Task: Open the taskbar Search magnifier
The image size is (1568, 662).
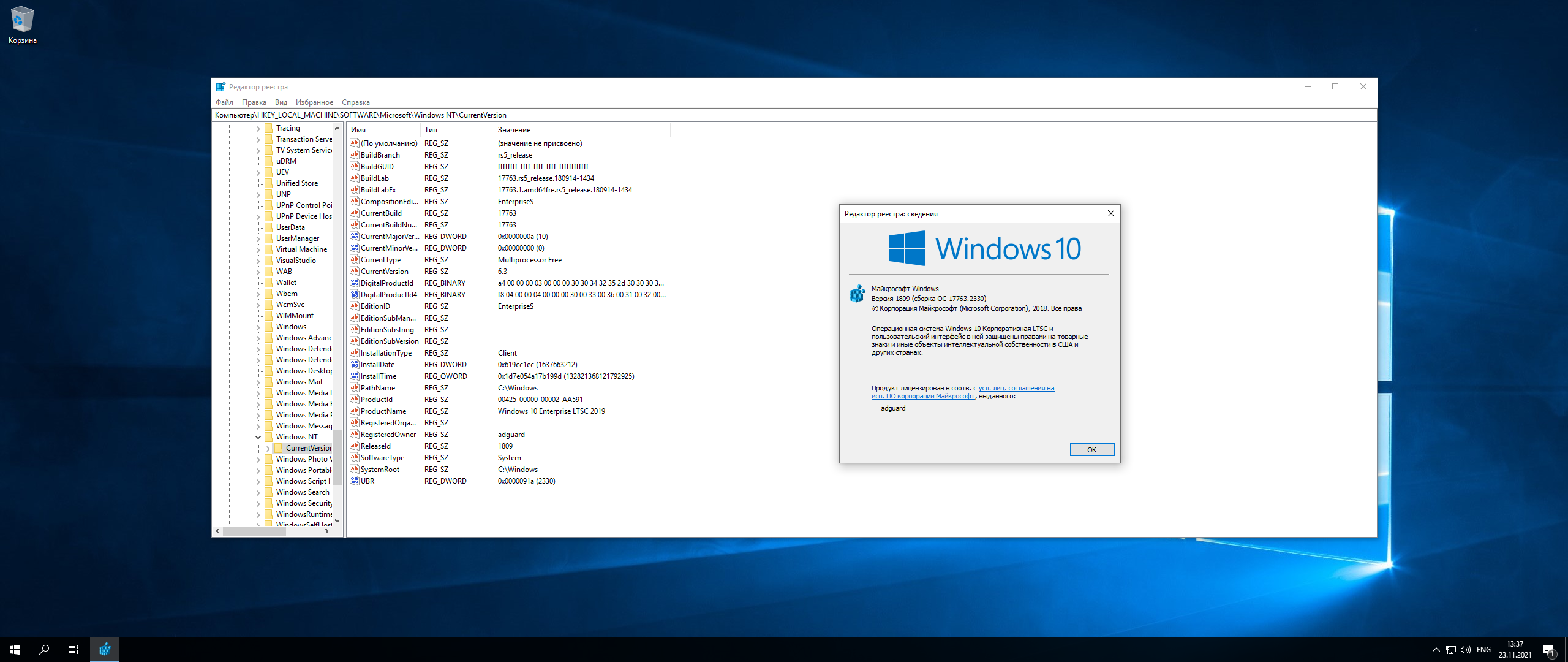Action: pyautogui.click(x=44, y=650)
